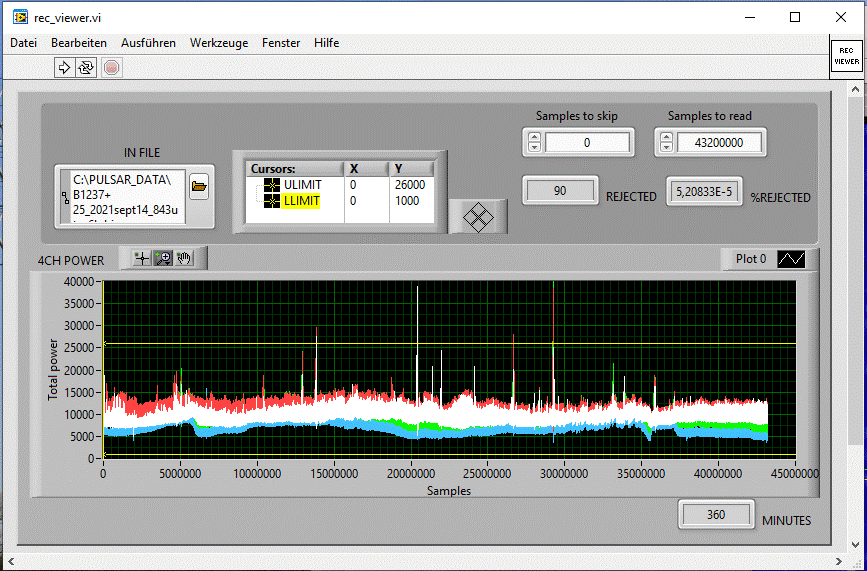Open the Werkzeuge menu
The image size is (867, 571).
point(219,43)
